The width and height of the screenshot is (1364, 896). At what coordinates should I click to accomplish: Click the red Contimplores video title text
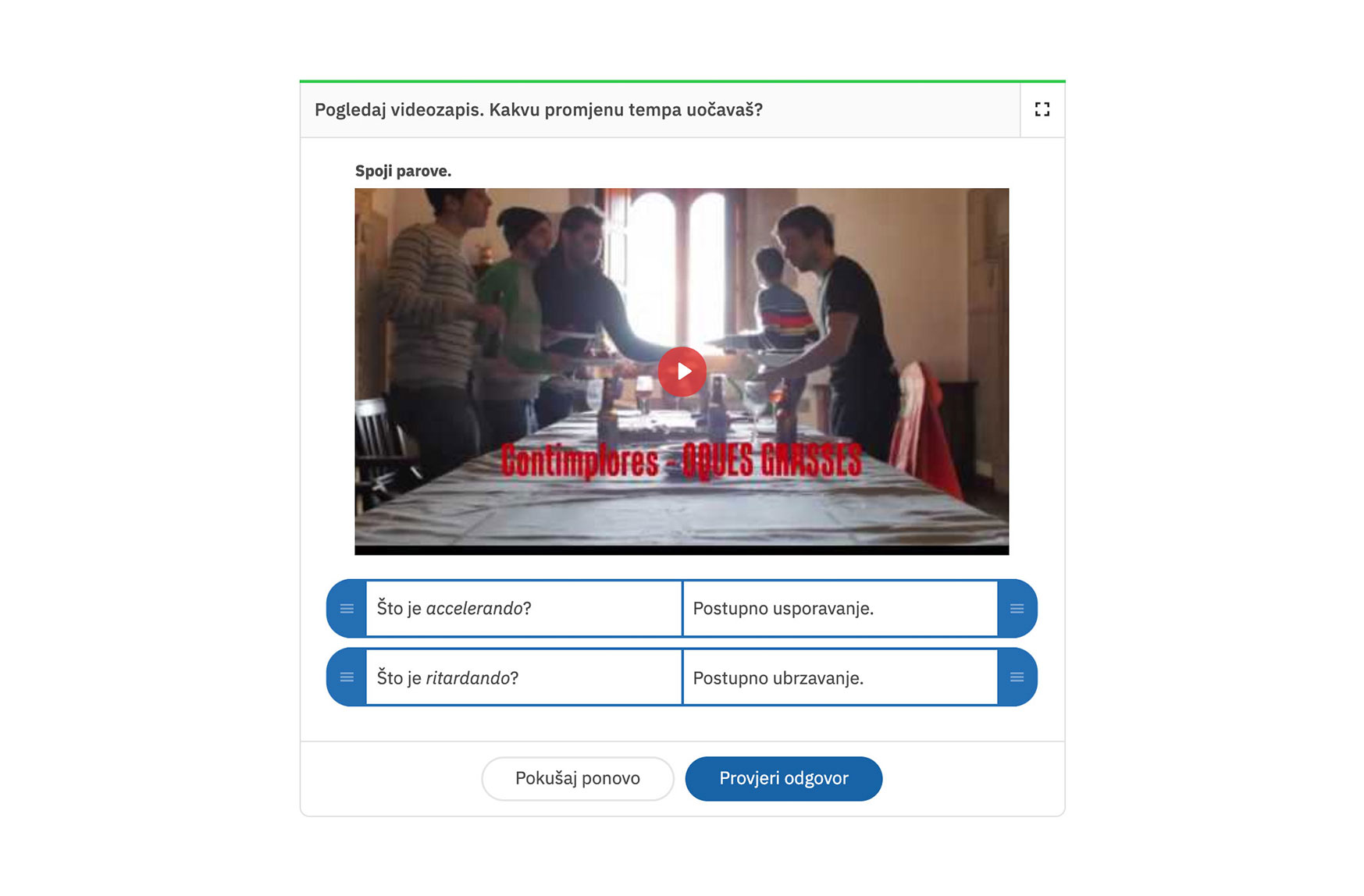682,460
